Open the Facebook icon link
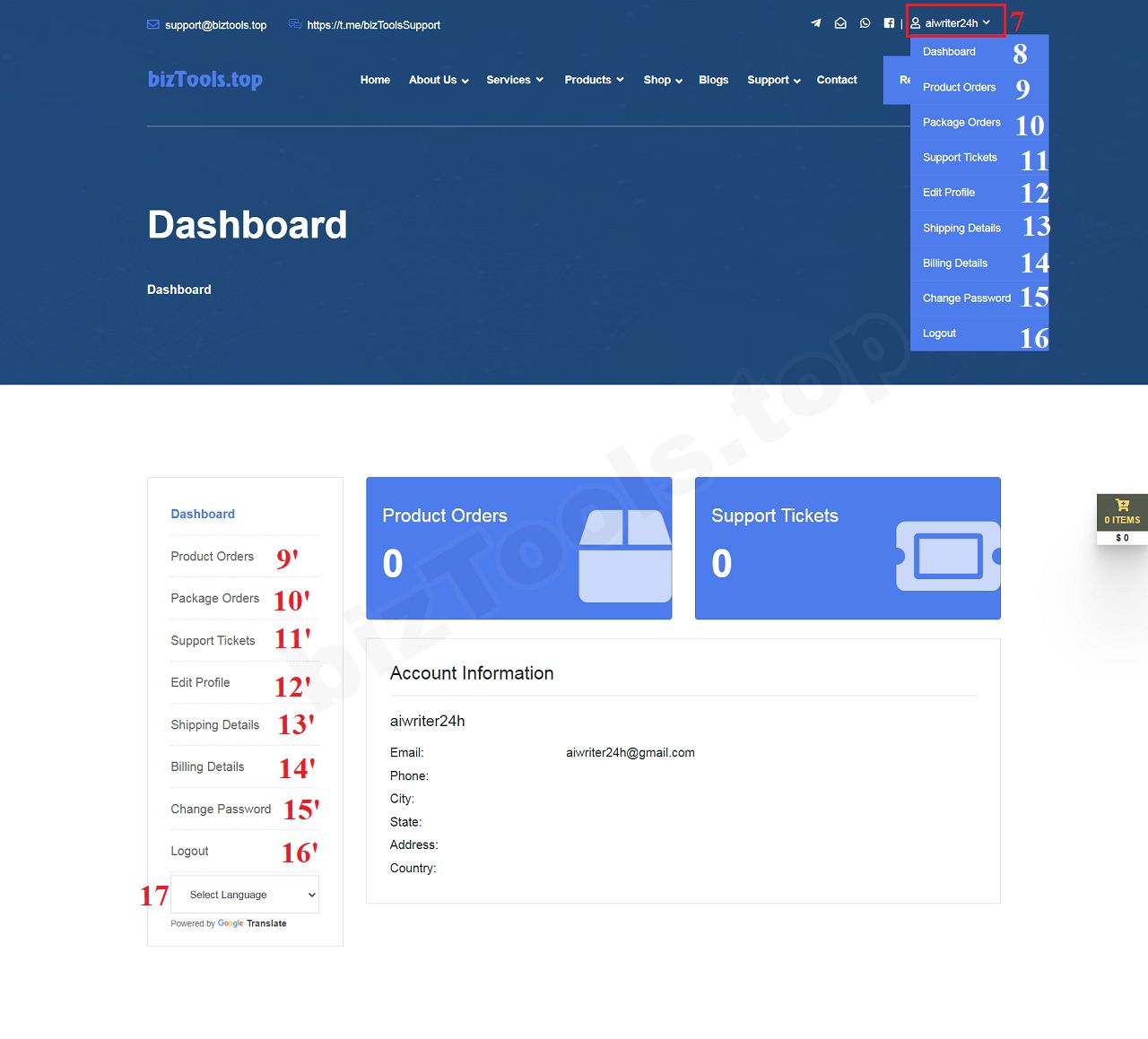1148x1039 pixels. (x=889, y=23)
